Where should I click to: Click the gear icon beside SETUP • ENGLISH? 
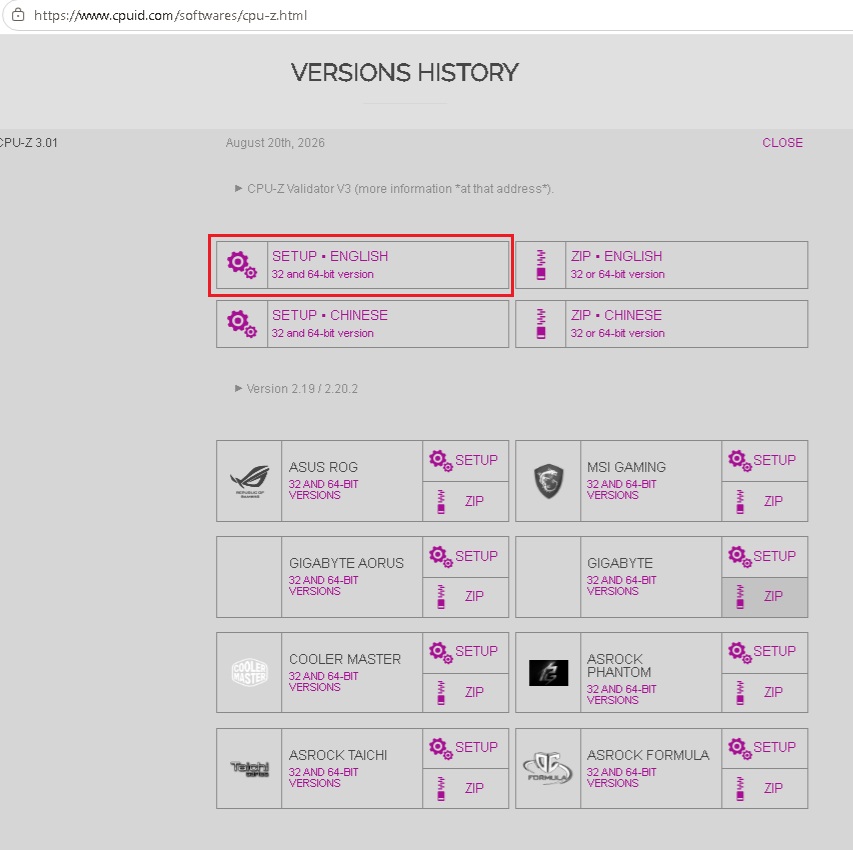pyautogui.click(x=242, y=265)
